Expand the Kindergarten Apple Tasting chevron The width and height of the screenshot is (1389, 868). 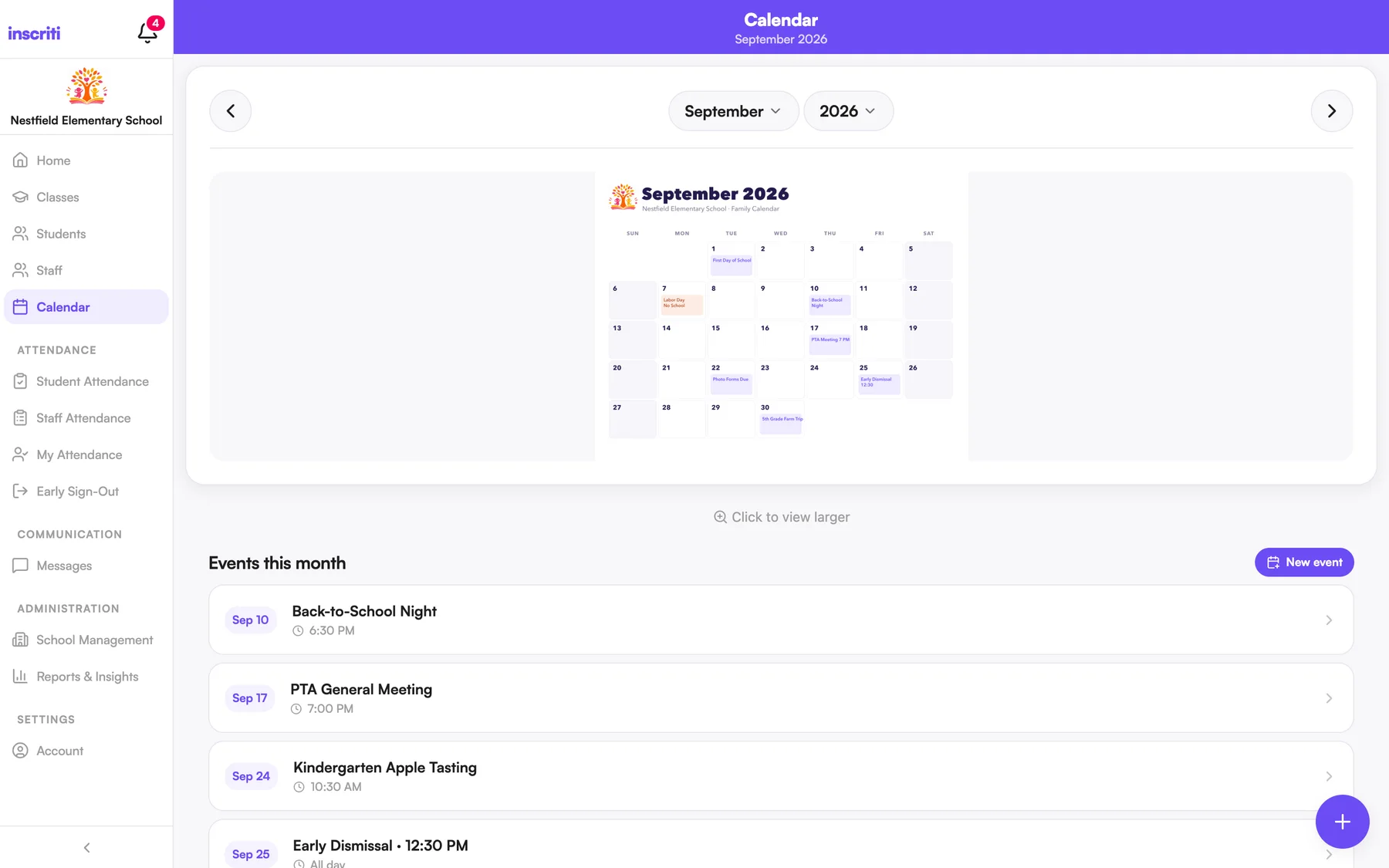point(1329,776)
